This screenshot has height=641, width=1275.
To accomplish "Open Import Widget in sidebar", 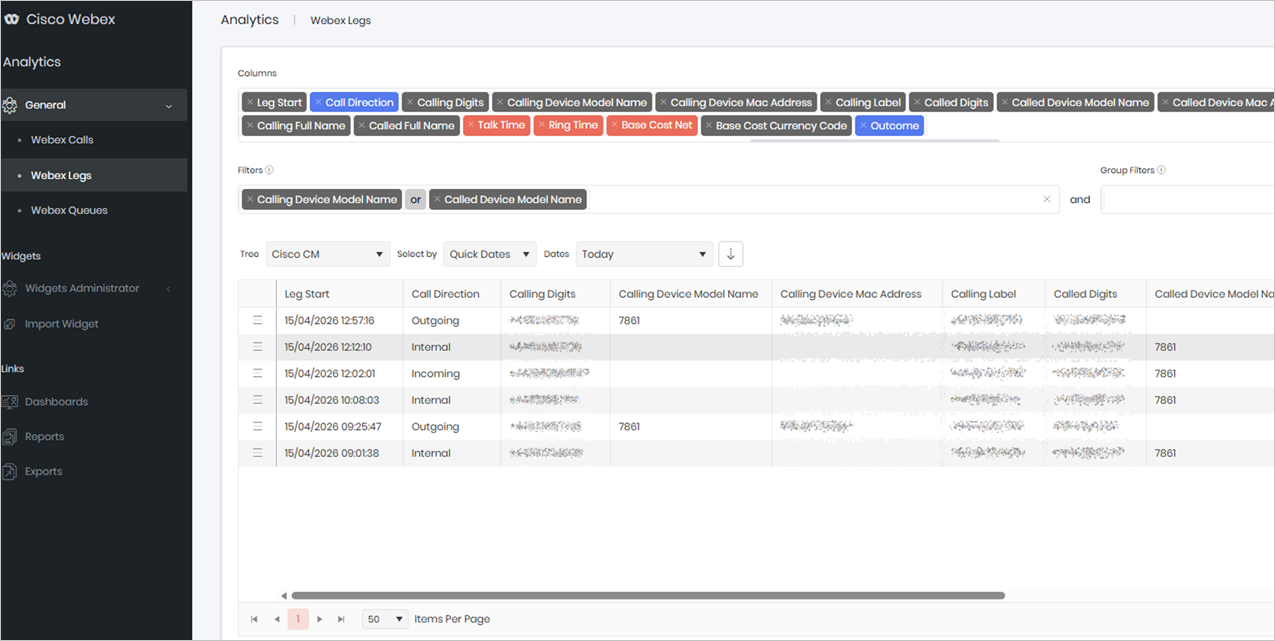I will [x=62, y=324].
